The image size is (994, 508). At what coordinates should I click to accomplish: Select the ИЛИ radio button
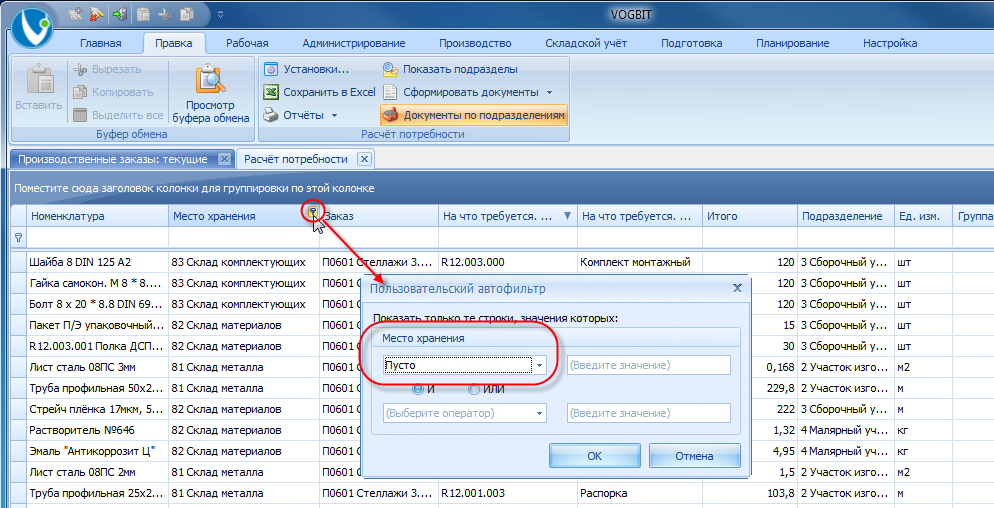click(474, 389)
